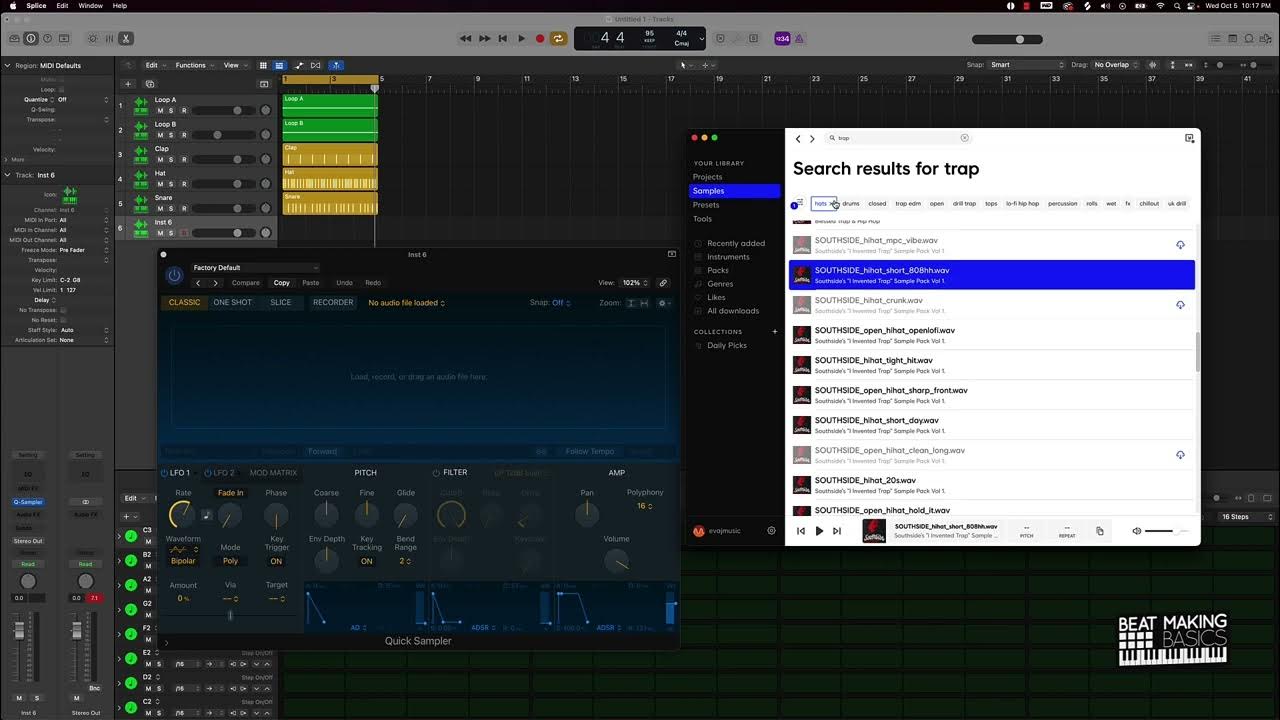The image size is (1280, 720).
Task: Open Packs in Splice sidebar
Action: click(x=718, y=270)
